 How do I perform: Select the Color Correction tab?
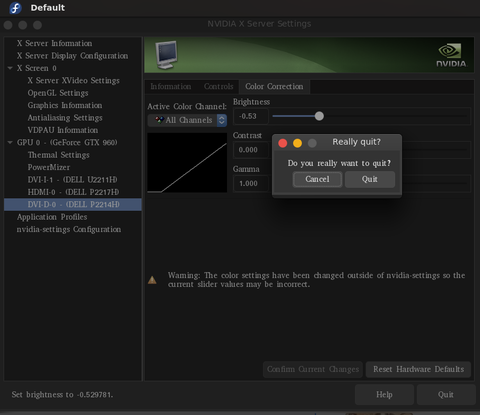[274, 86]
